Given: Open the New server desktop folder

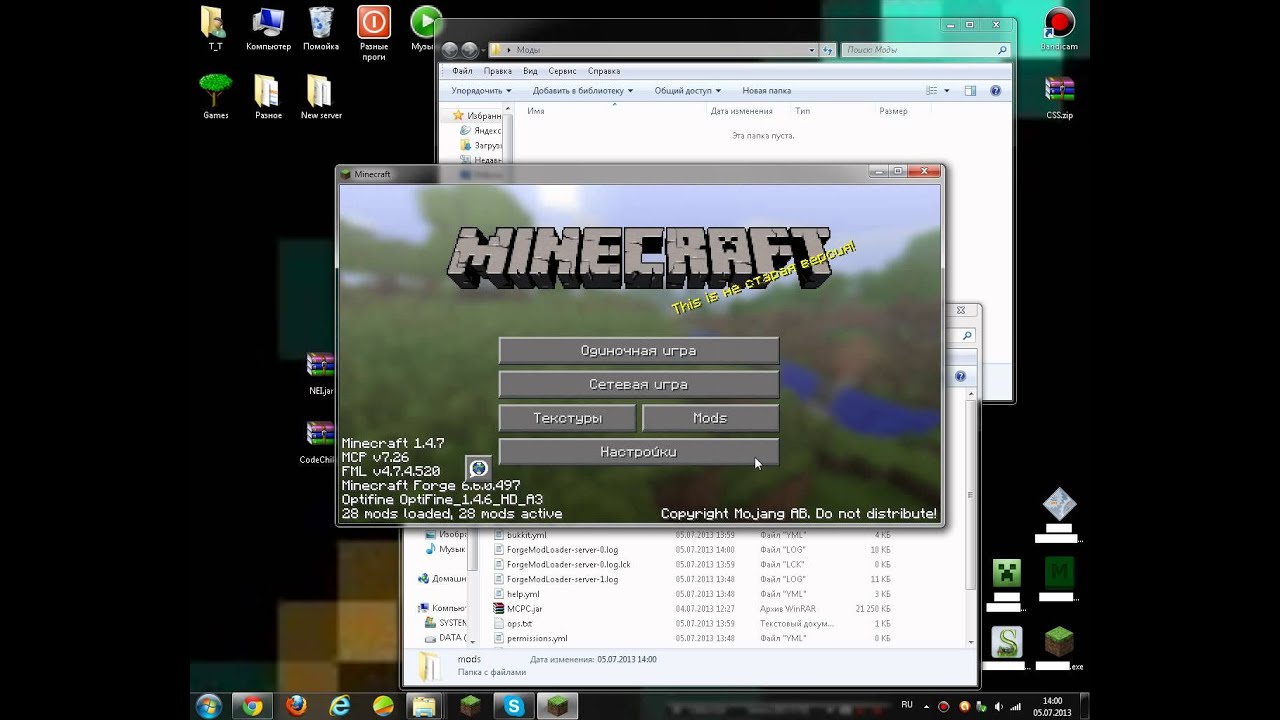Looking at the screenshot, I should [321, 96].
